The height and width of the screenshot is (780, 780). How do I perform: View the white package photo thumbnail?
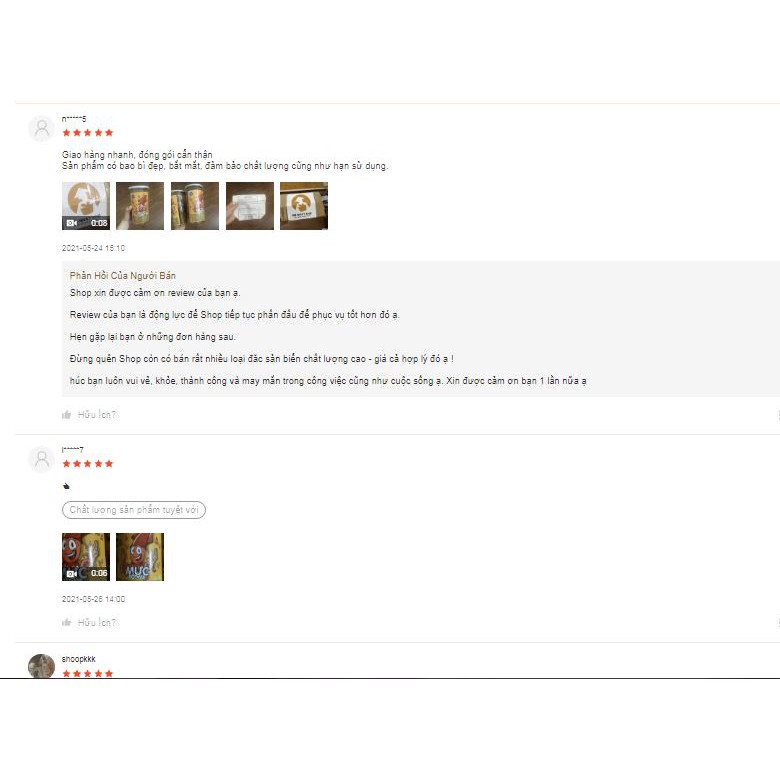click(250, 206)
